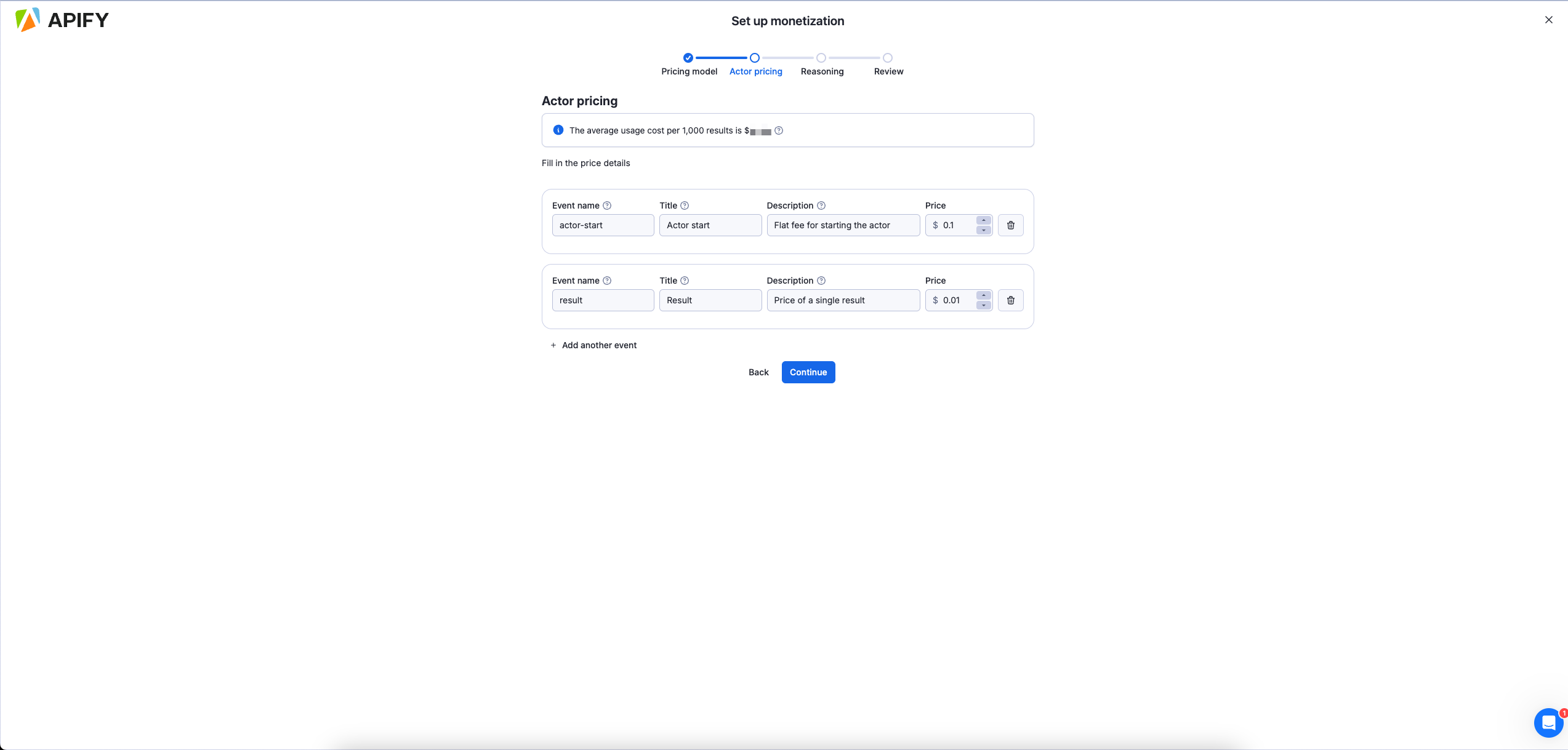This screenshot has height=750, width=1568.
Task: Decrease the result price with the down arrow
Action: tap(983, 304)
